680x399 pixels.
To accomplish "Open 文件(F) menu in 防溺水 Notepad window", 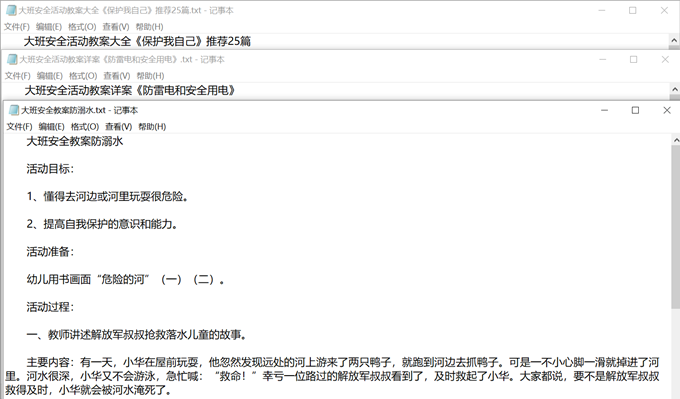I will (x=20, y=127).
